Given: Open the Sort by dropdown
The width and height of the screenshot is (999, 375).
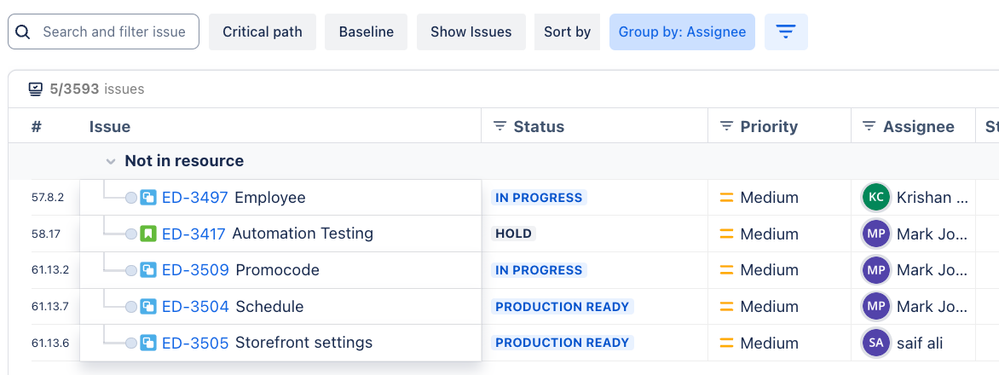Looking at the screenshot, I should click(567, 32).
